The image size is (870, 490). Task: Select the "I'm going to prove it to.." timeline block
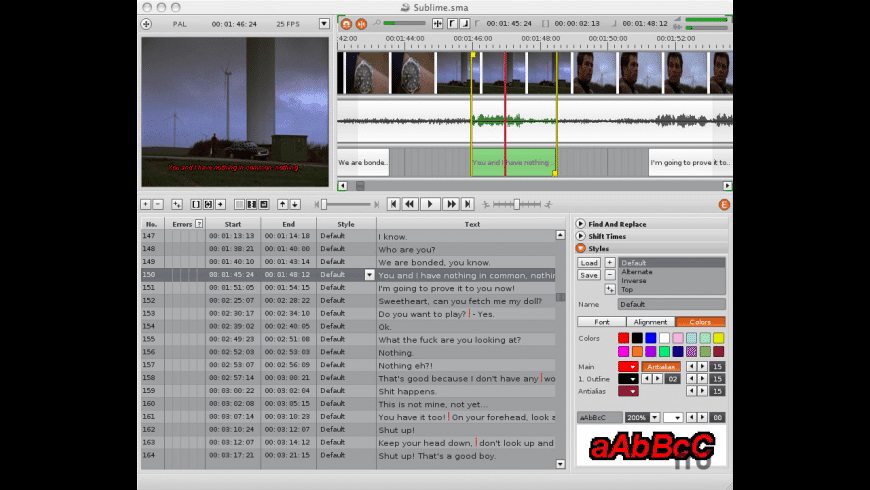[690, 163]
